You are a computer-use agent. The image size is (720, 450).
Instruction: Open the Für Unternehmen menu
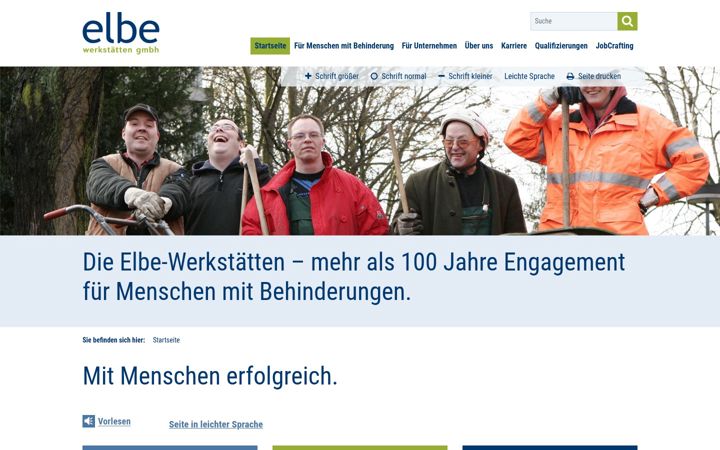pyautogui.click(x=429, y=46)
